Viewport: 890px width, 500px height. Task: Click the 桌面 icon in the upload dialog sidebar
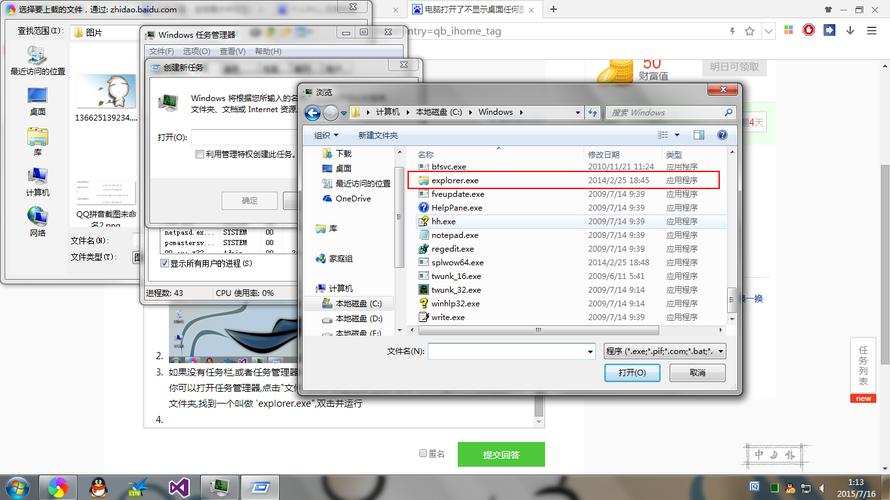click(x=37, y=100)
